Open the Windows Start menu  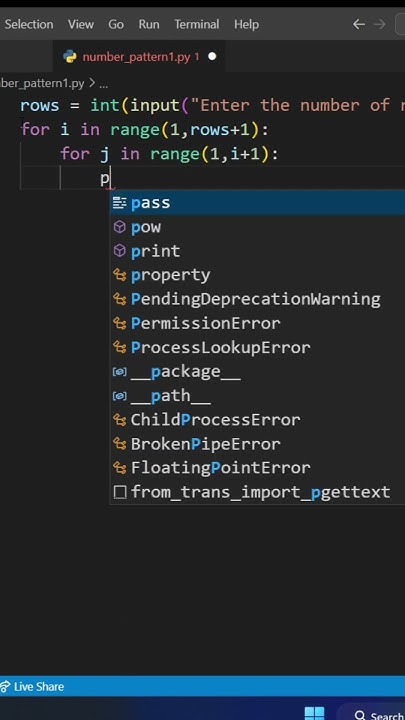(314, 714)
